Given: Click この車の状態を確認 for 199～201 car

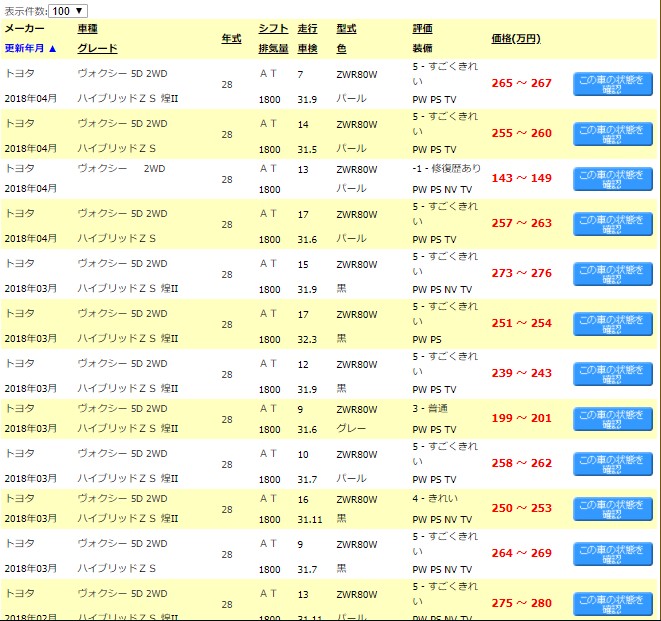Looking at the screenshot, I should click(x=613, y=419).
